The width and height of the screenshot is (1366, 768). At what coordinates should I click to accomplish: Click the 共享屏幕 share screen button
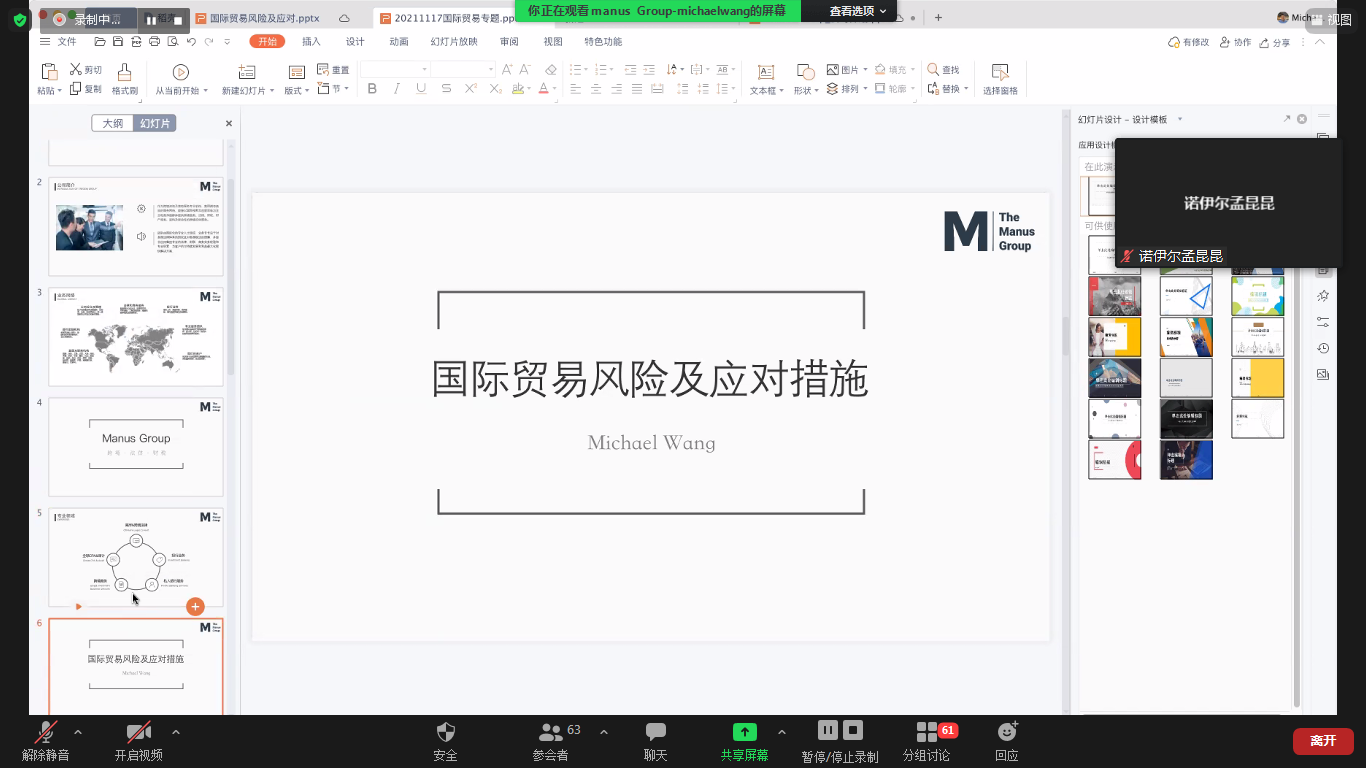pos(744,740)
